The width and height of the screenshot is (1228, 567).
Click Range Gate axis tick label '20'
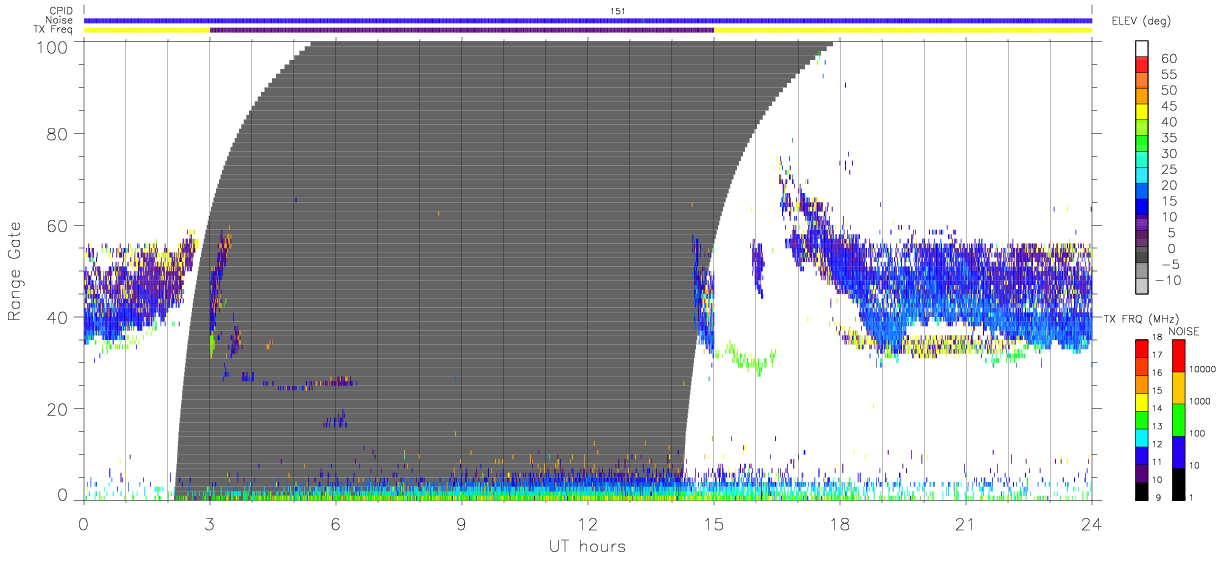57,409
